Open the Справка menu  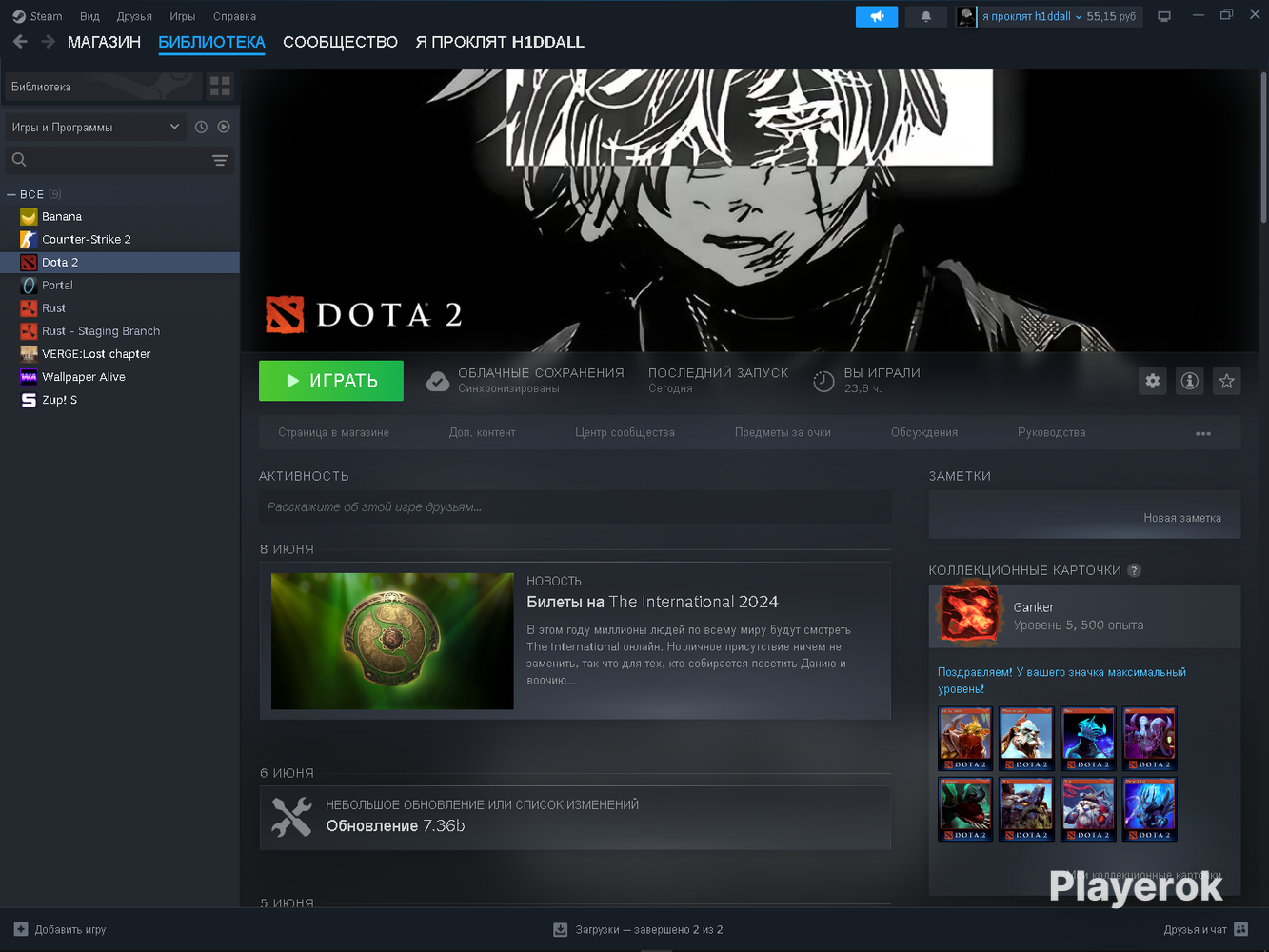(234, 16)
